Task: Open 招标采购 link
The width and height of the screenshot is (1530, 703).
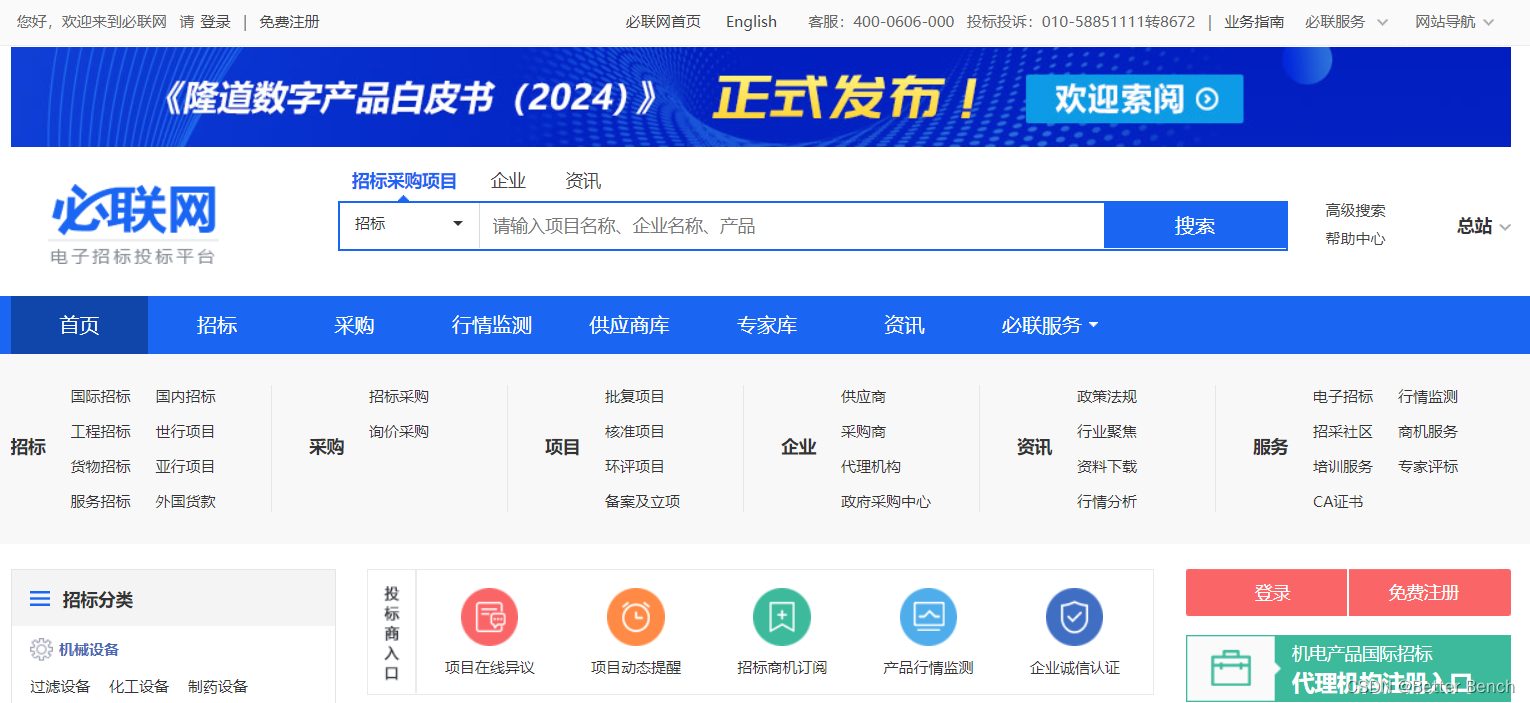Action: coord(398,397)
